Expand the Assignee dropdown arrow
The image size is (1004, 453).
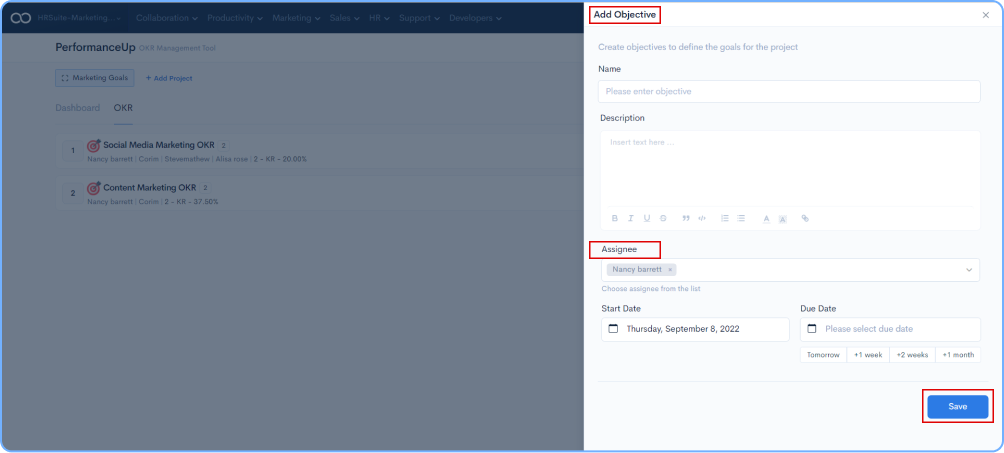[968, 270]
